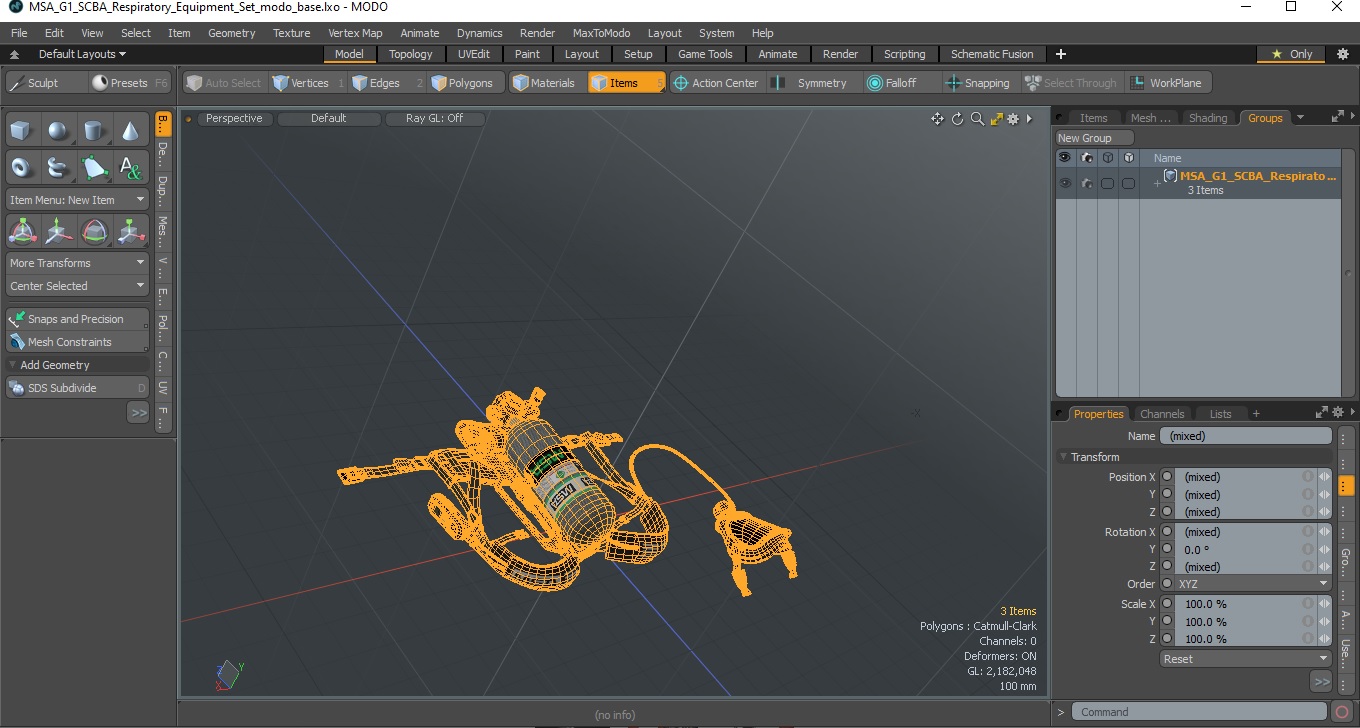Switch to the UVEdit layout tab
The image size is (1360, 728).
click(474, 54)
